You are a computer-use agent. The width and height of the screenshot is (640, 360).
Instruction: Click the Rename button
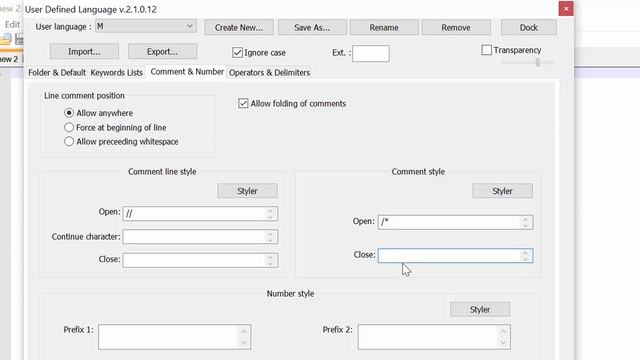[x=384, y=27]
